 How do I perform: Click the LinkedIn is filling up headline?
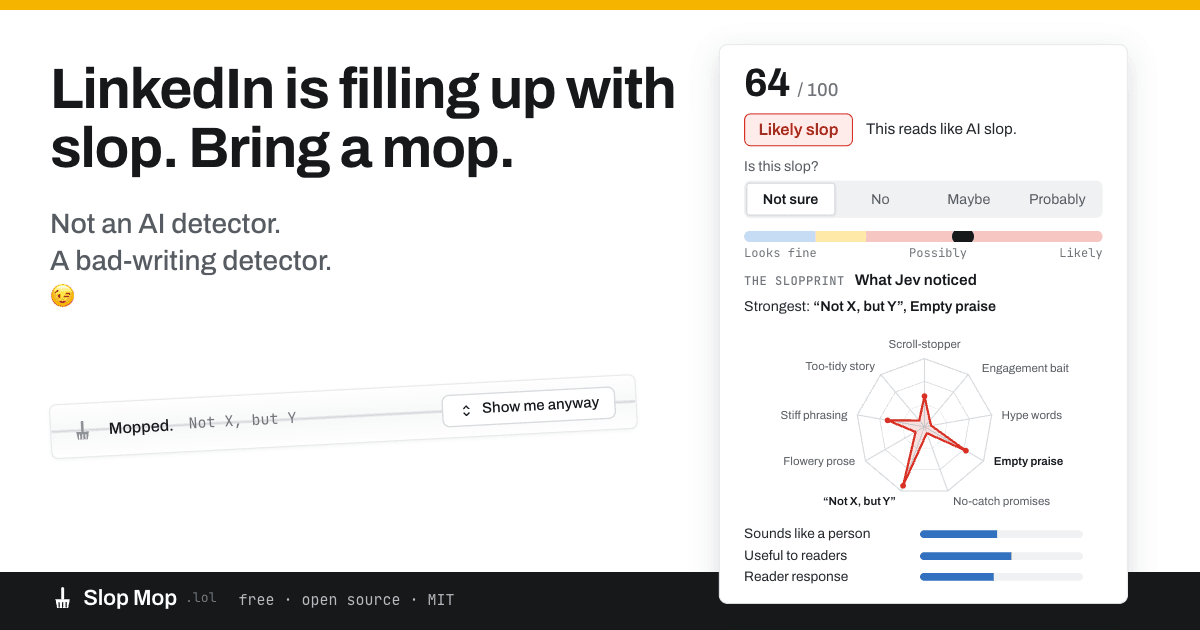[363, 118]
